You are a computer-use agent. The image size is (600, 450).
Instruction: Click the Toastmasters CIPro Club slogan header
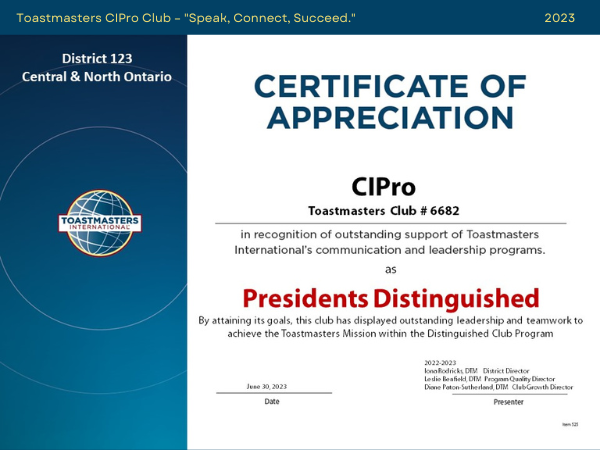click(x=186, y=18)
